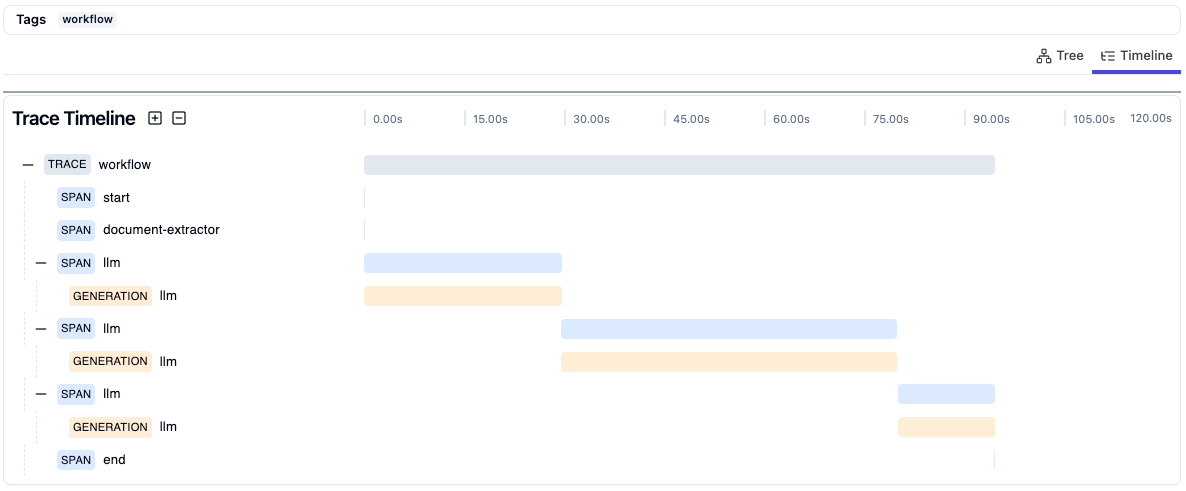Collapse the workflow TRACE row

click(x=28, y=165)
